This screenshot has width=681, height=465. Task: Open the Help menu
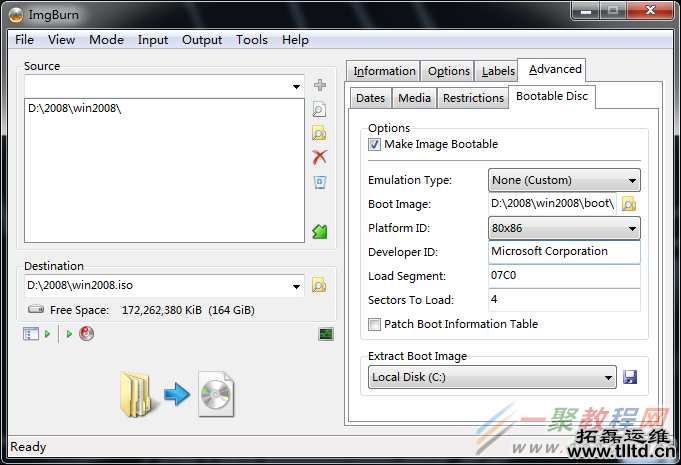coord(295,40)
